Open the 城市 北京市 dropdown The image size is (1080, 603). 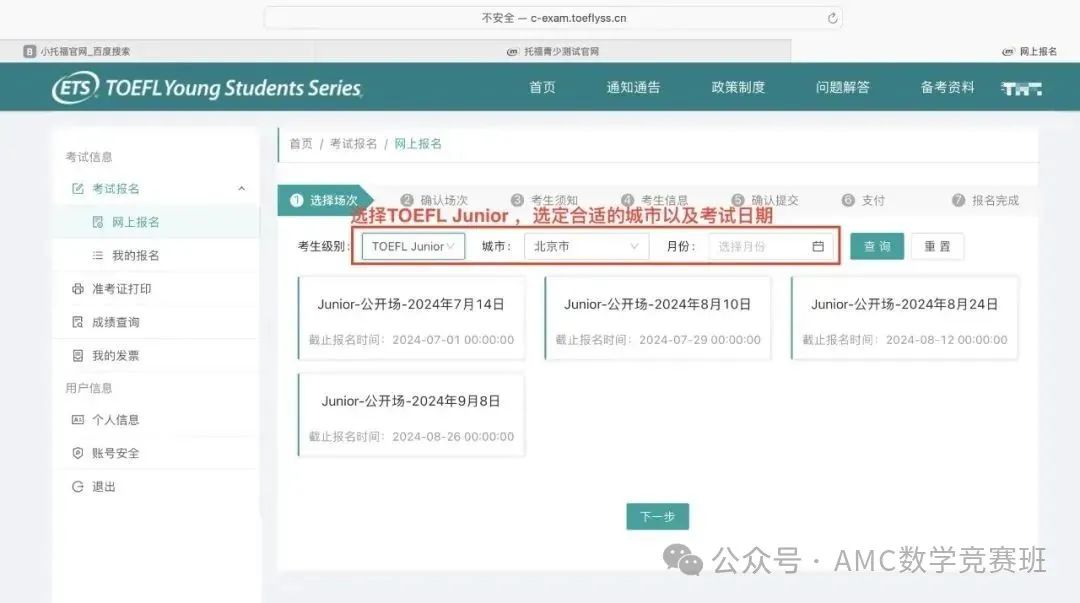[586, 246]
